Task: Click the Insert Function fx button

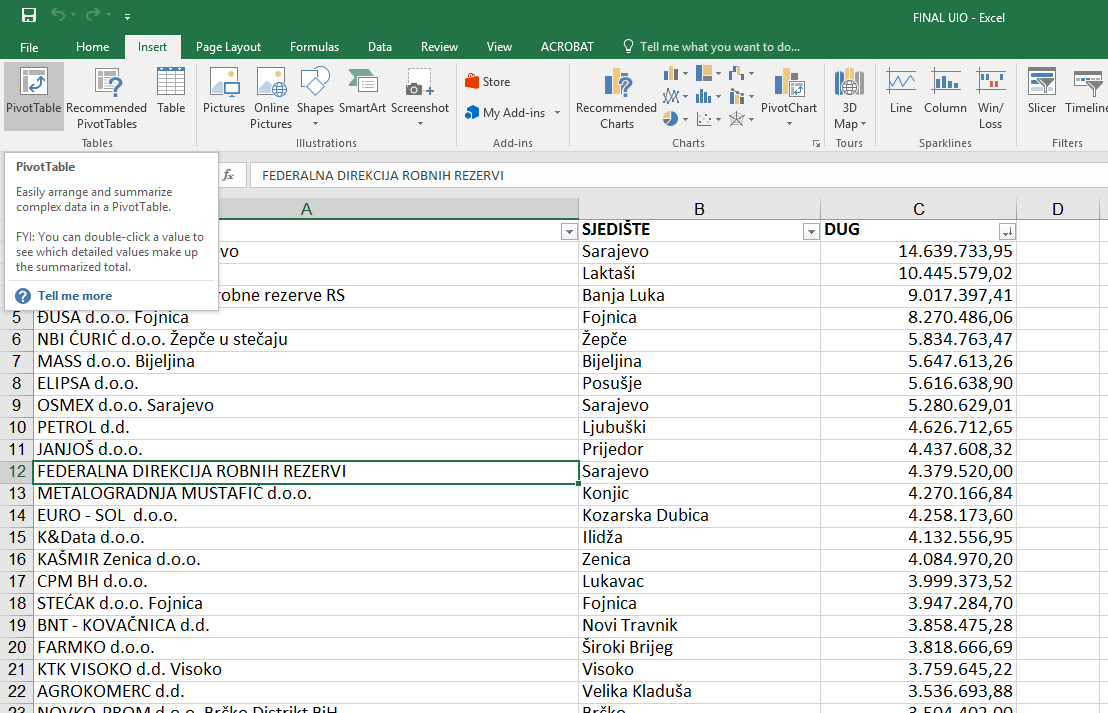Action: [228, 175]
